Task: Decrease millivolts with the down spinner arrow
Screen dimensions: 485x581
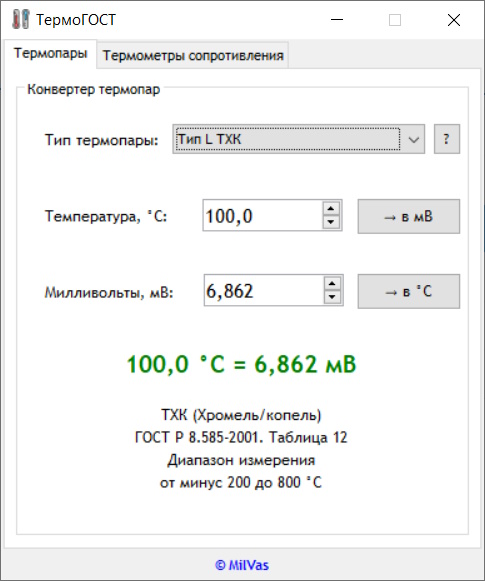Action: pyautogui.click(x=332, y=297)
